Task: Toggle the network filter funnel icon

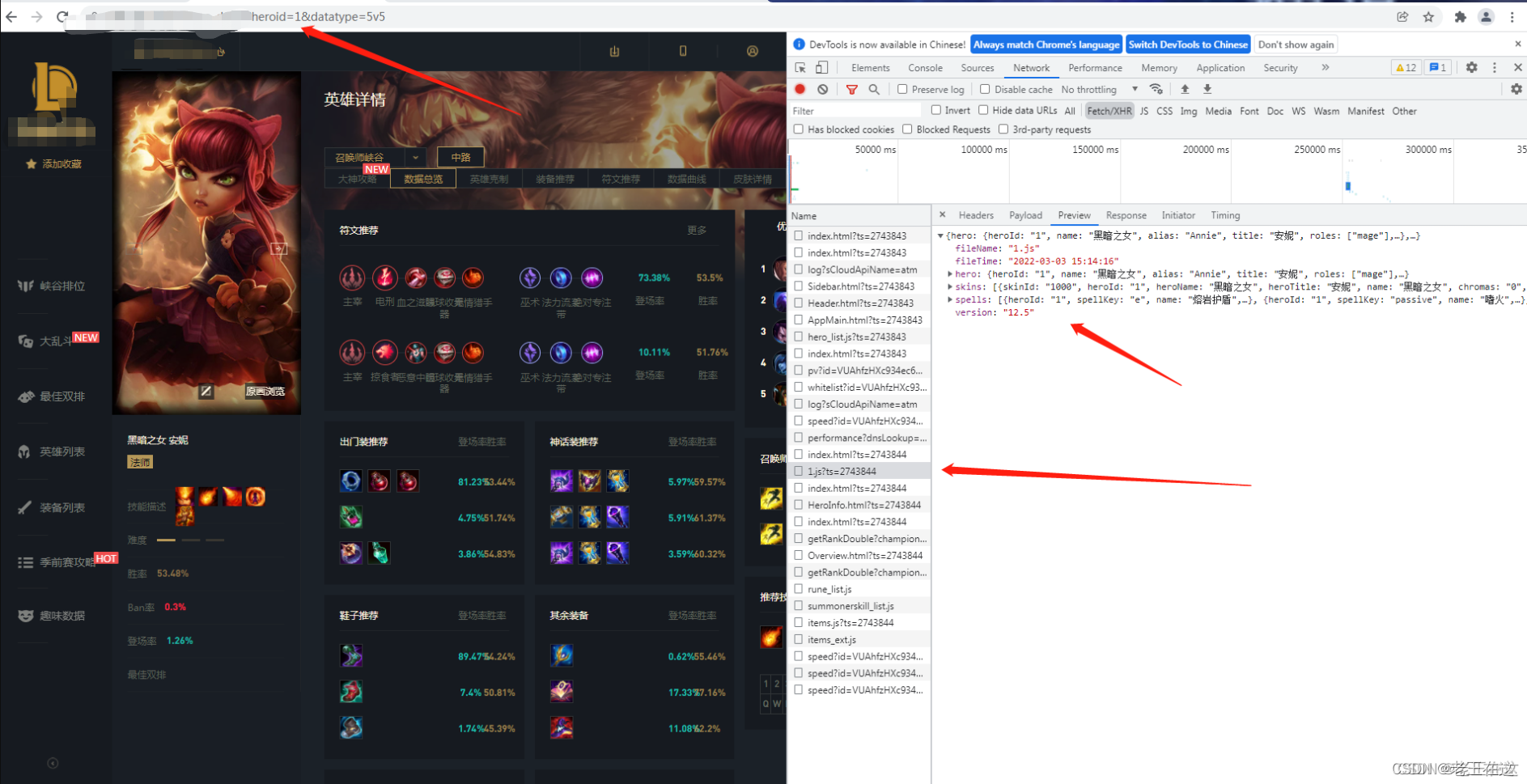Action: 851,89
